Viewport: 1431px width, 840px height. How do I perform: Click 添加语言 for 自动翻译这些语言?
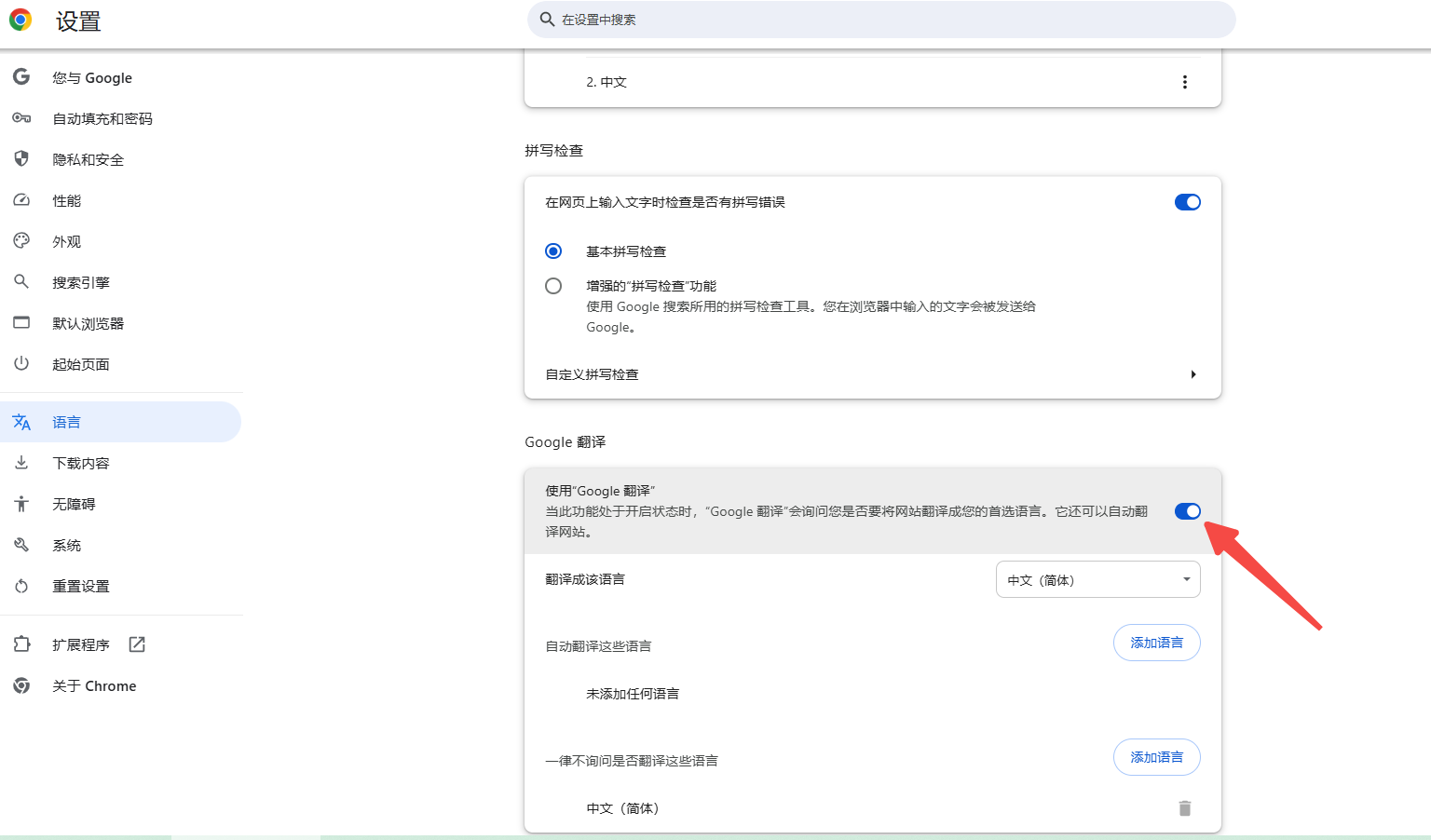1156,643
